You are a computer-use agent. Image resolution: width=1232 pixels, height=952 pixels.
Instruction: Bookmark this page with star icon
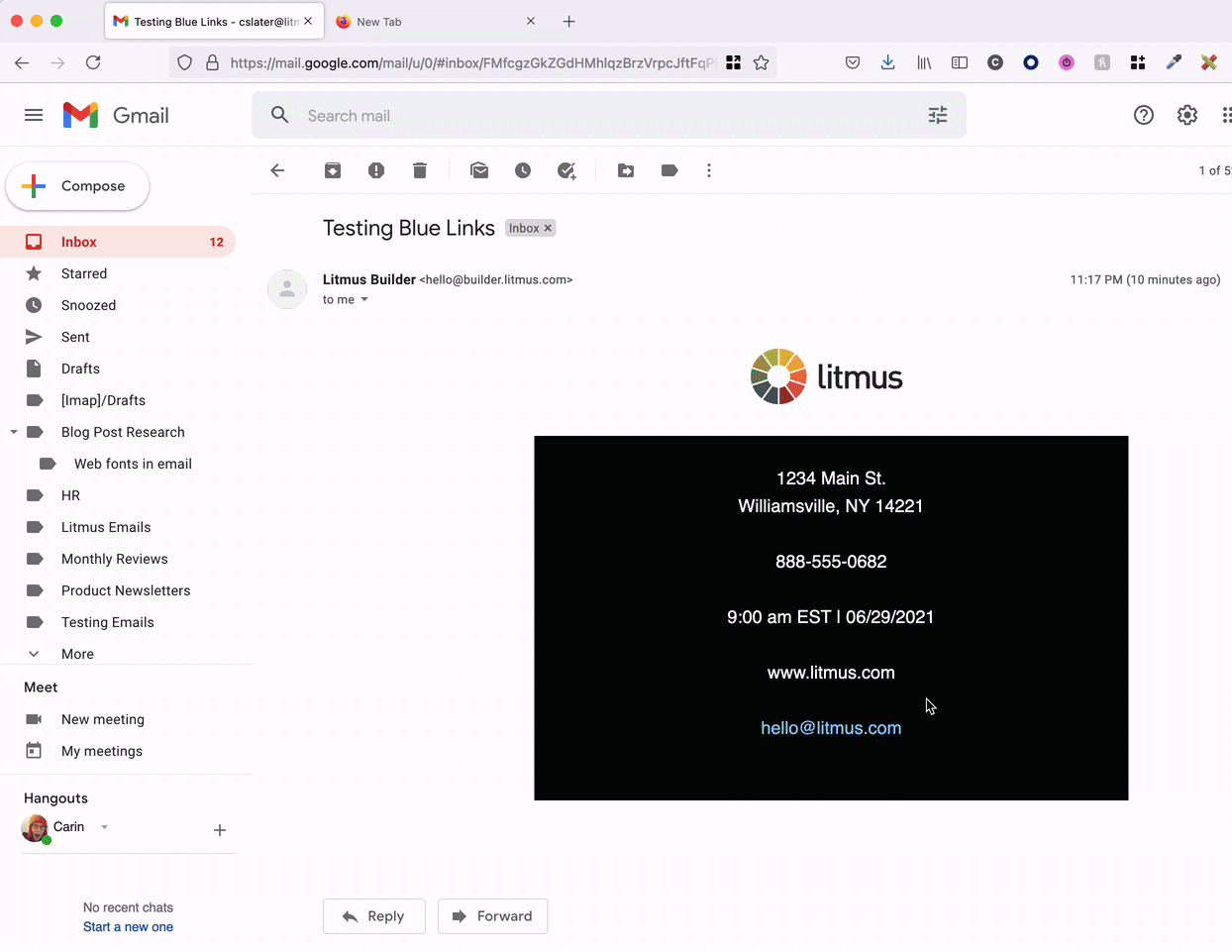pyautogui.click(x=761, y=62)
